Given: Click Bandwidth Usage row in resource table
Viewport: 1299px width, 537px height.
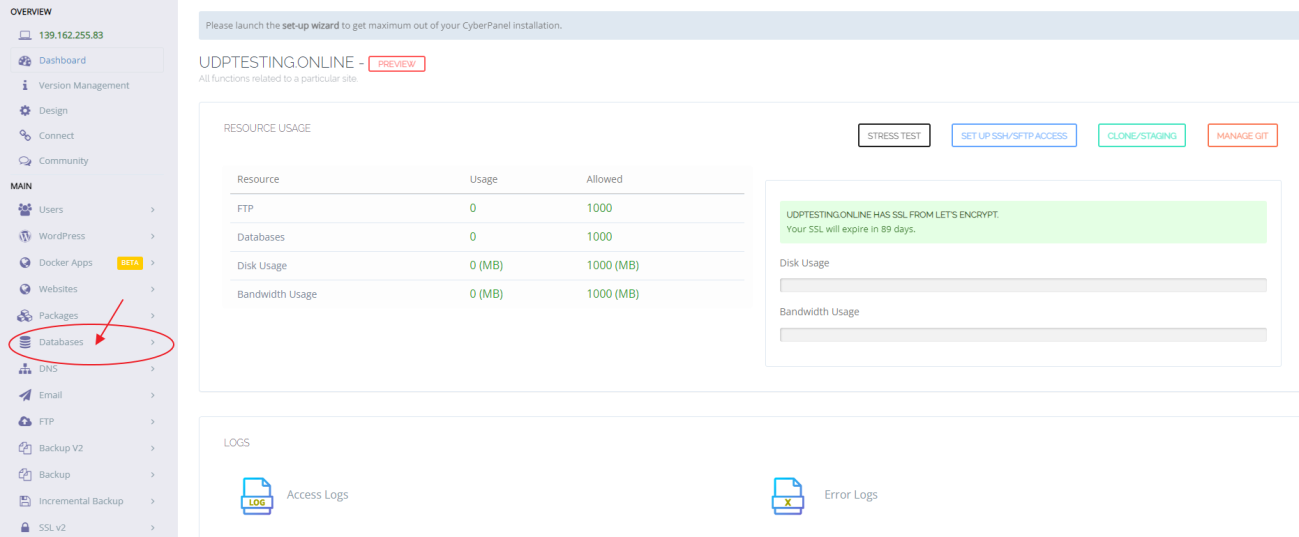Looking at the screenshot, I should coord(487,294).
